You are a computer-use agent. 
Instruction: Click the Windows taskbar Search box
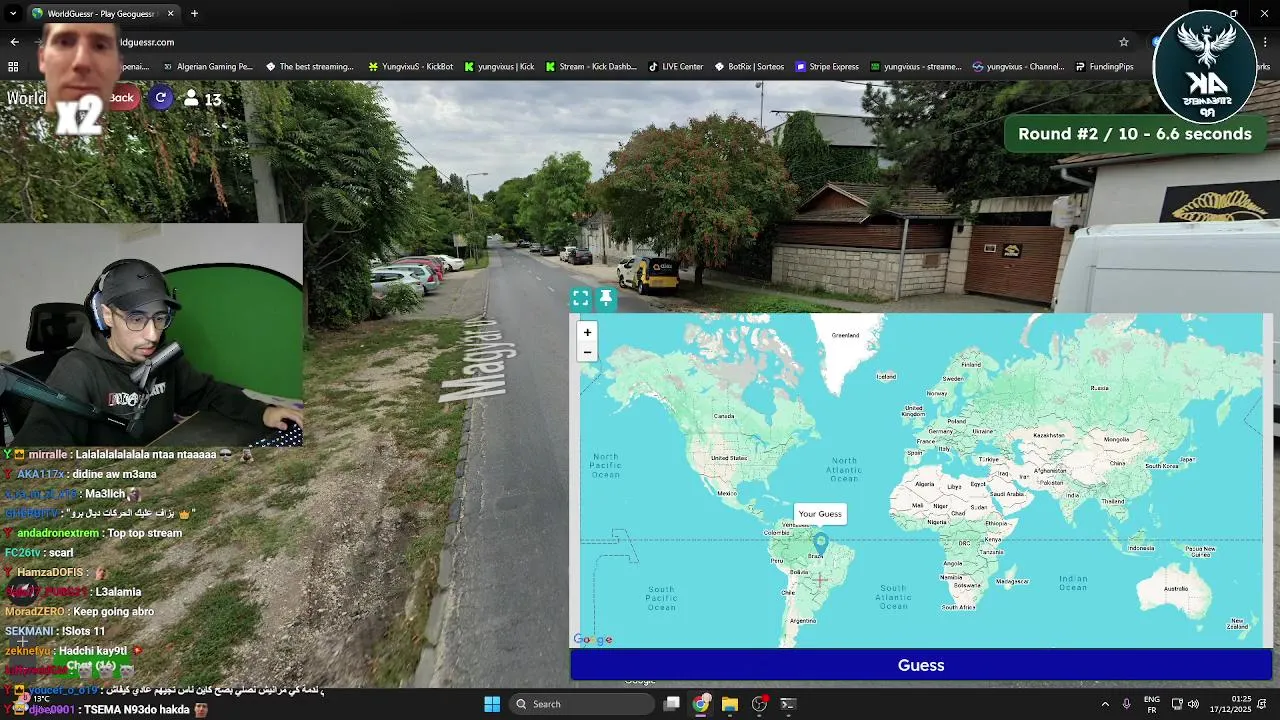582,704
